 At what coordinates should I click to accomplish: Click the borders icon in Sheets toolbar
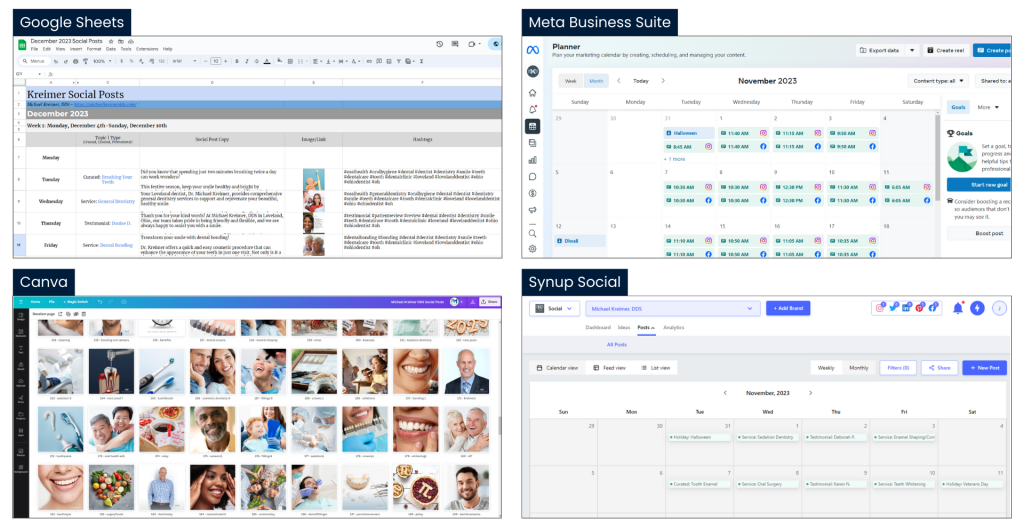click(x=290, y=61)
